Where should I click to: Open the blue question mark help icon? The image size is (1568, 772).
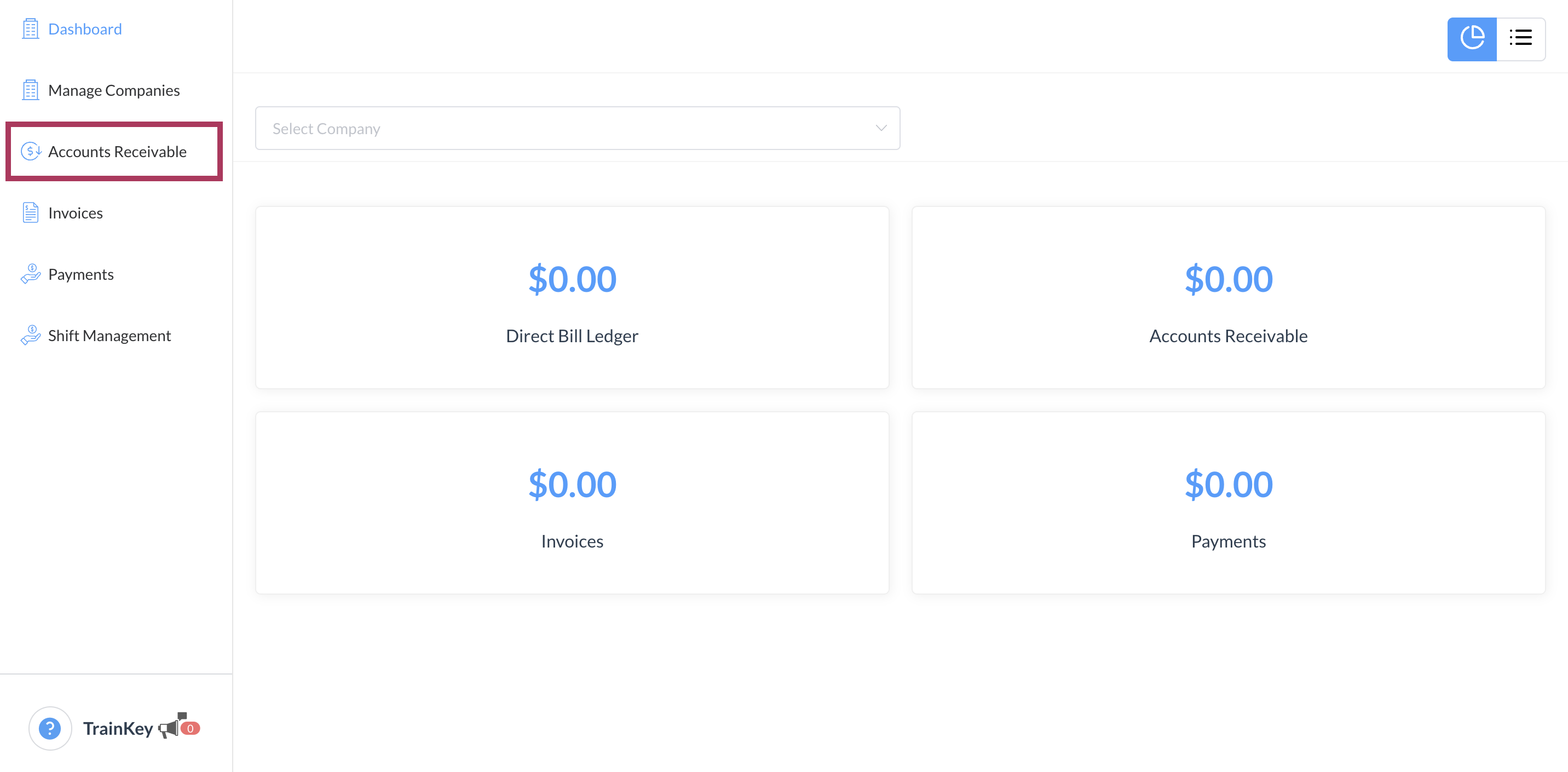[50, 728]
